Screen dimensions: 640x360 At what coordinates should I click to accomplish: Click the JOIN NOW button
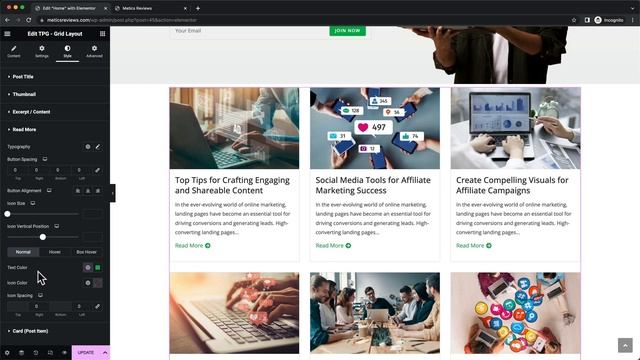(347, 31)
